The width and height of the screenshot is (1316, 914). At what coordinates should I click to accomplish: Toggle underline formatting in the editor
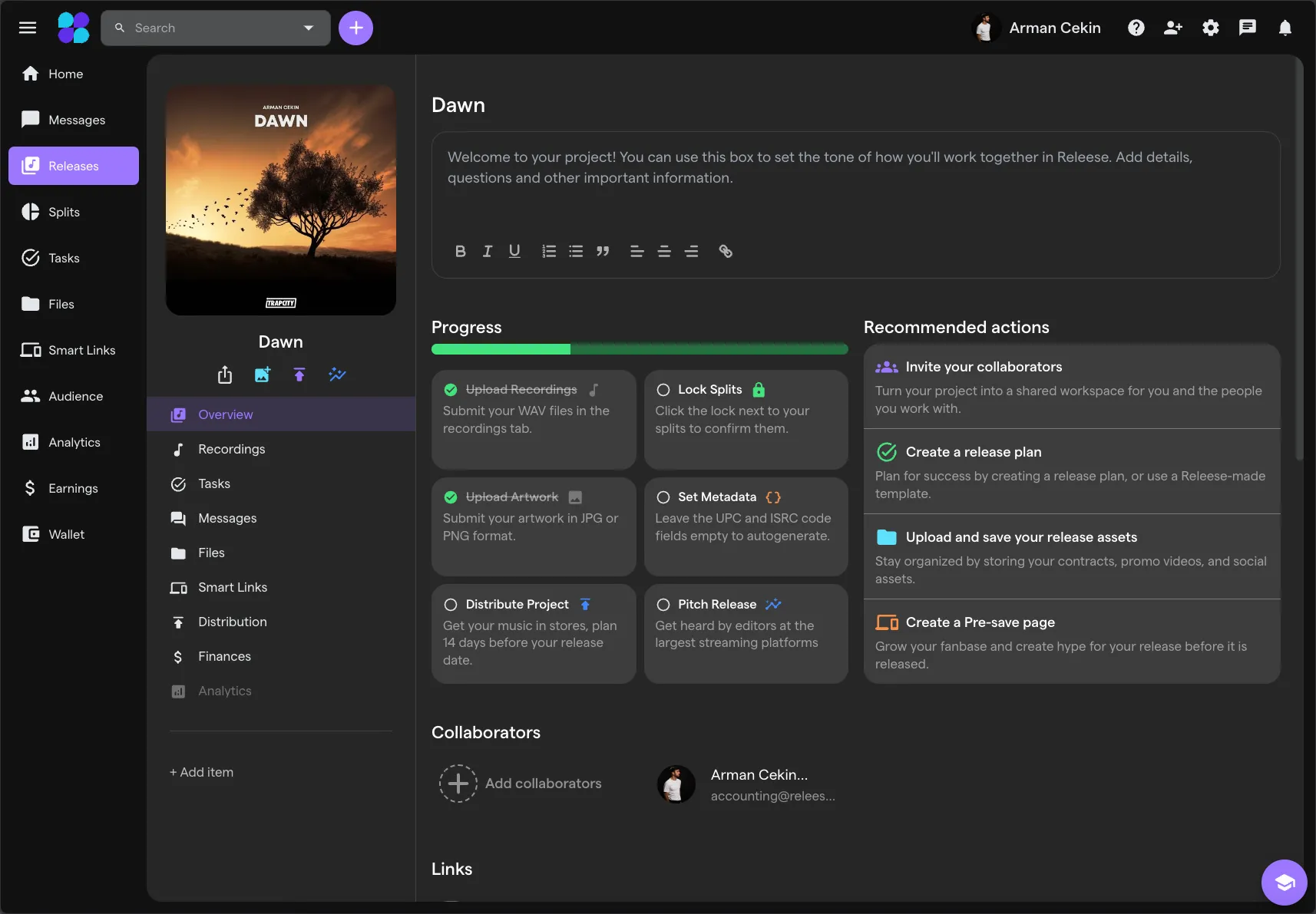pos(514,251)
